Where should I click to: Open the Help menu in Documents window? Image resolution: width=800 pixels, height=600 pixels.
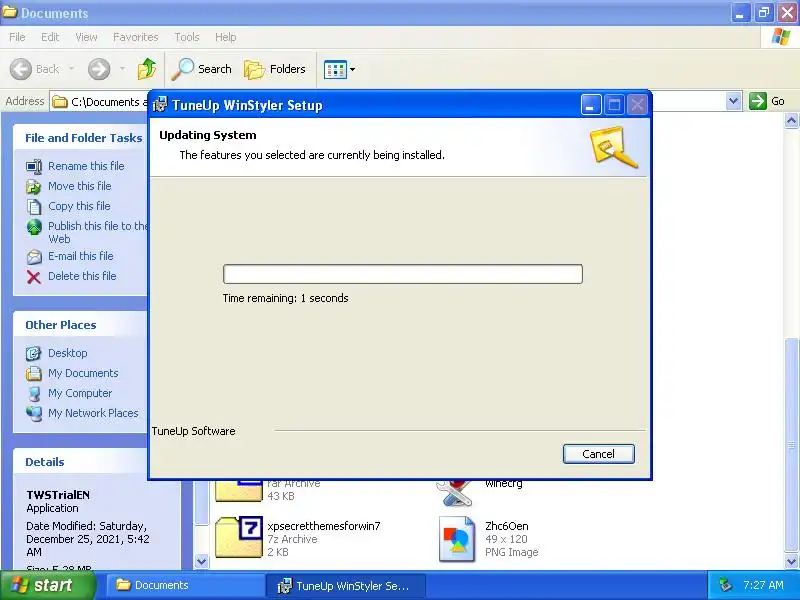[225, 37]
